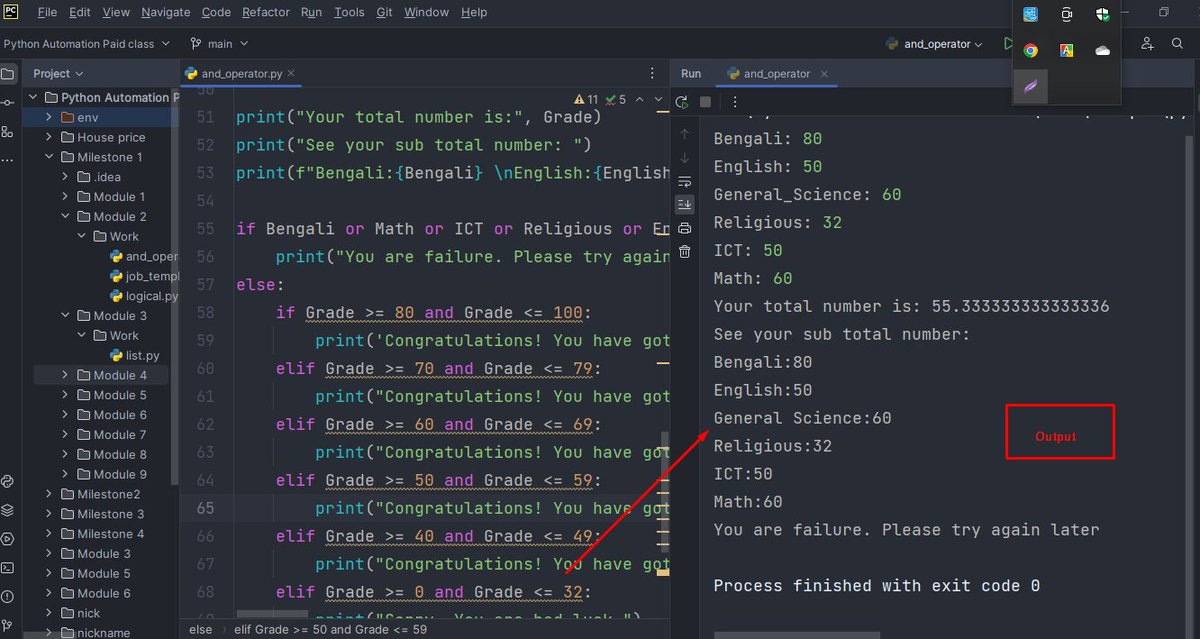Viewport: 1200px width, 639px height.
Task: Click the down arrow in console gutter
Action: [684, 158]
